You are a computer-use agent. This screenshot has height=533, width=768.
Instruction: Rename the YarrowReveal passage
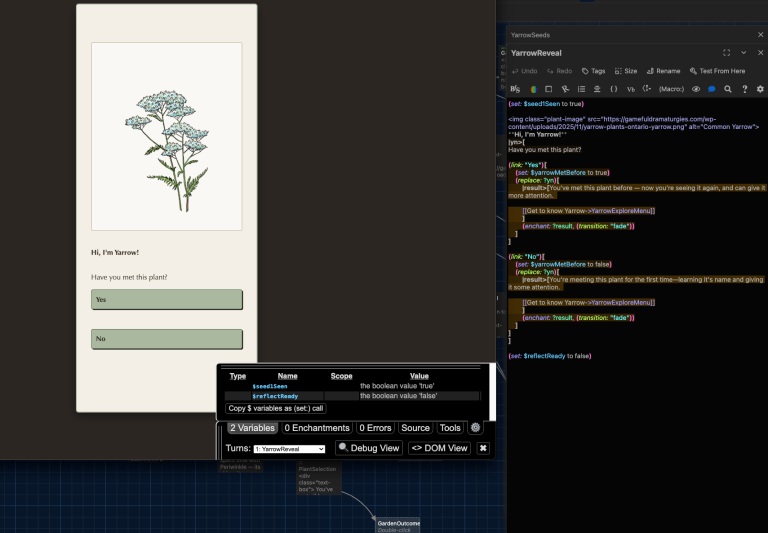coord(663,71)
